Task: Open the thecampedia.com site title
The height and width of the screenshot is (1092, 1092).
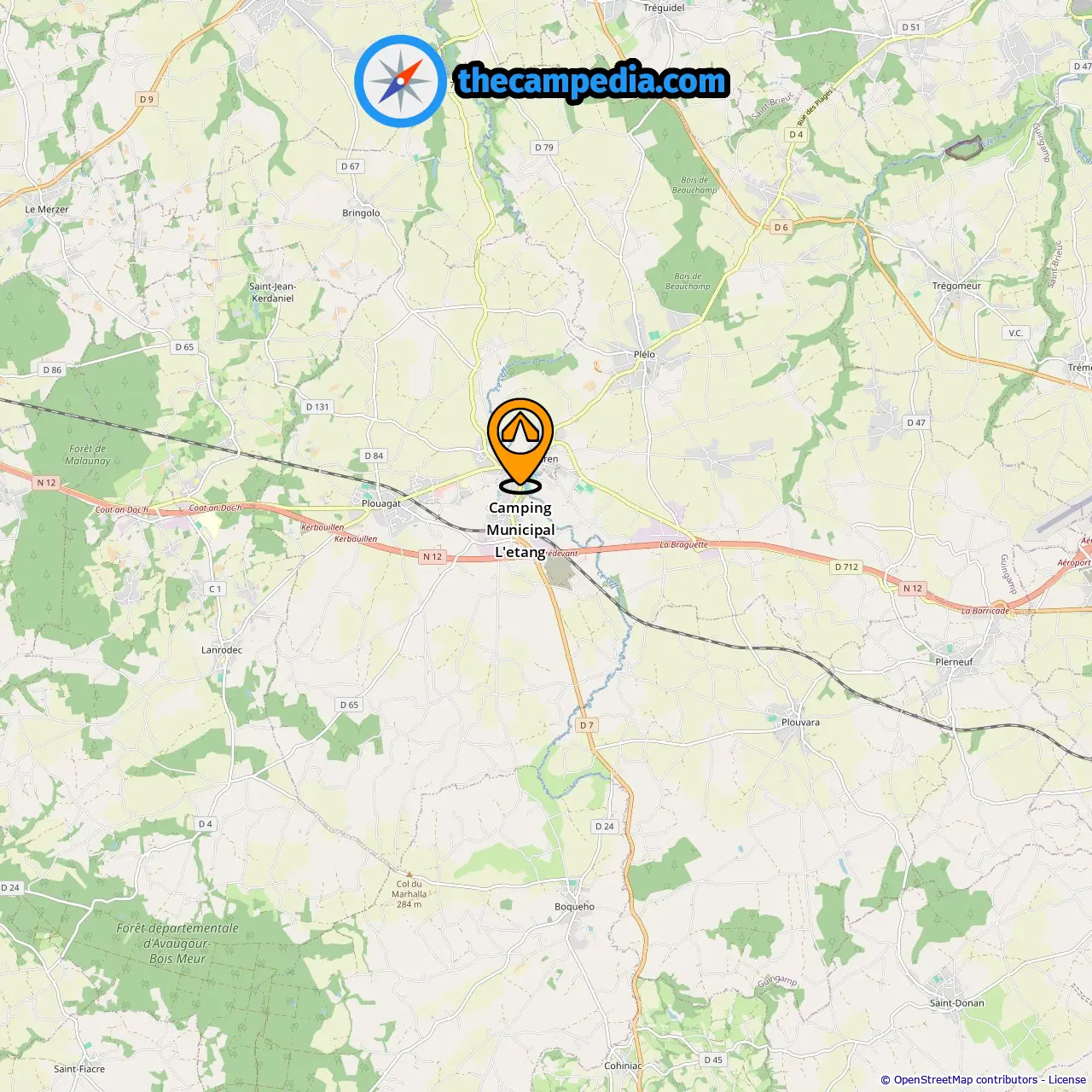Action: (592, 81)
